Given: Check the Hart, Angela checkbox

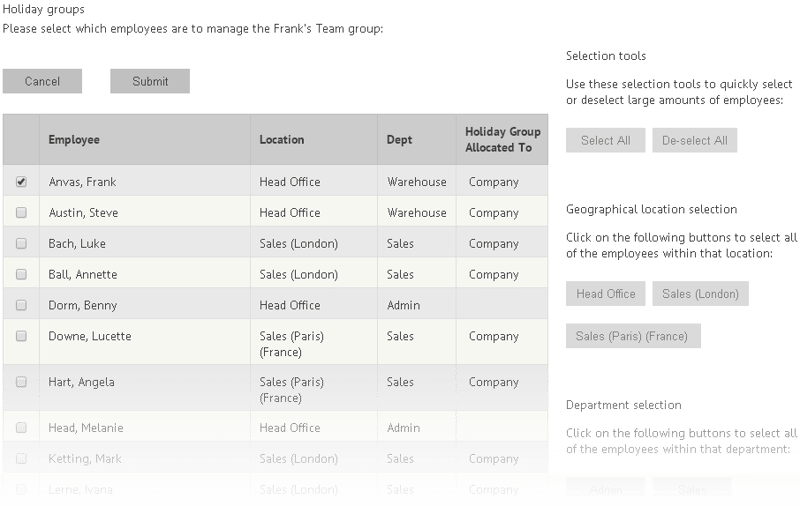Looking at the screenshot, I should [21, 382].
